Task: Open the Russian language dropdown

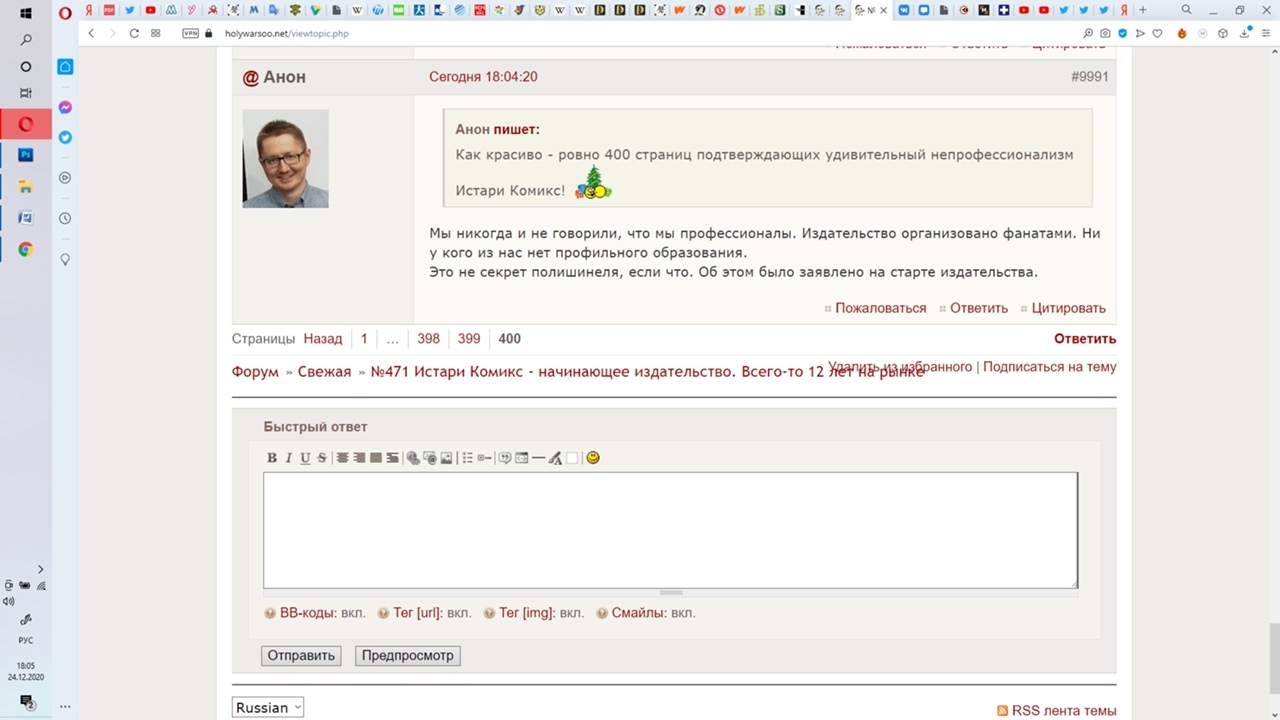Action: point(267,707)
